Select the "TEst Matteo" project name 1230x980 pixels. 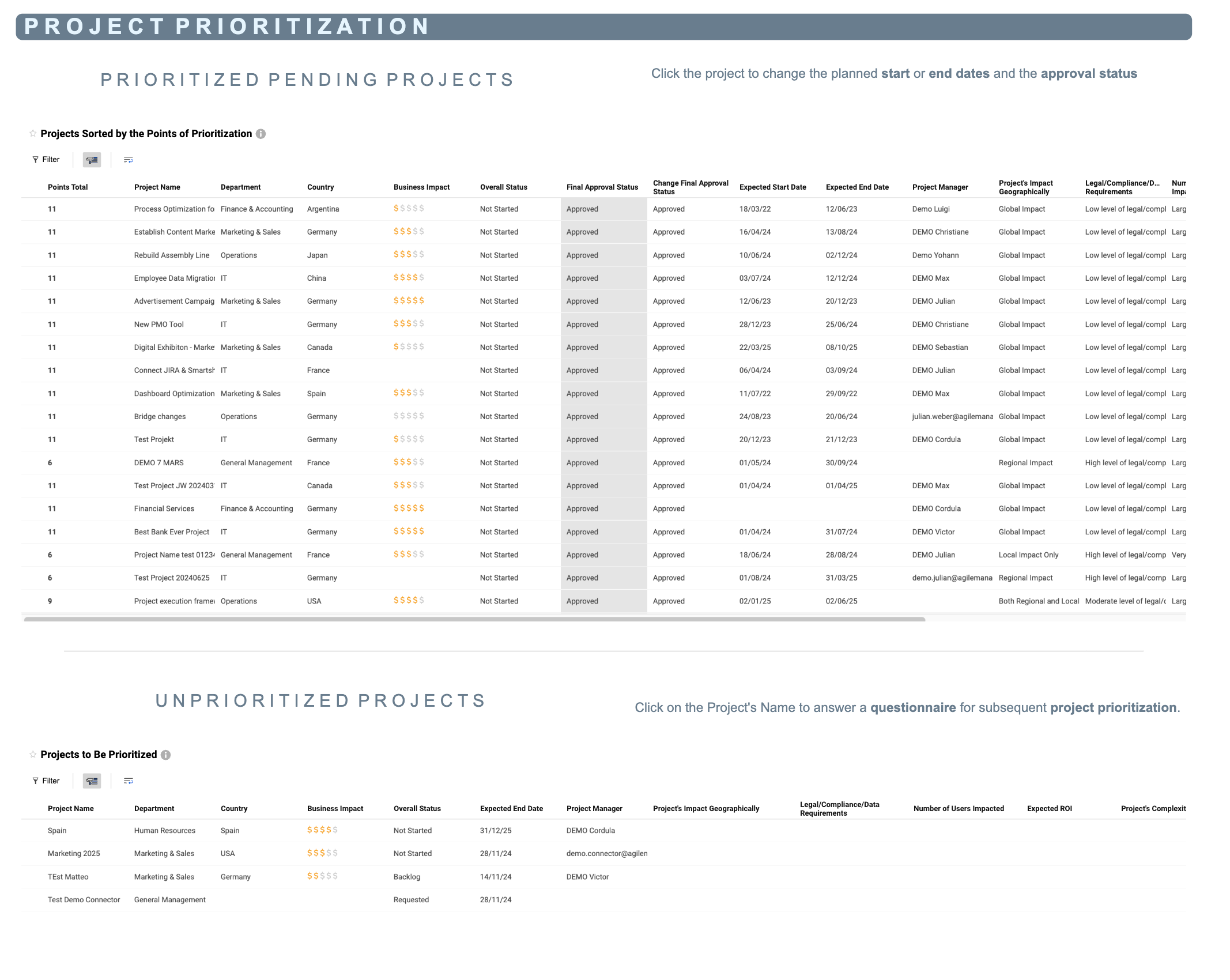click(67, 876)
